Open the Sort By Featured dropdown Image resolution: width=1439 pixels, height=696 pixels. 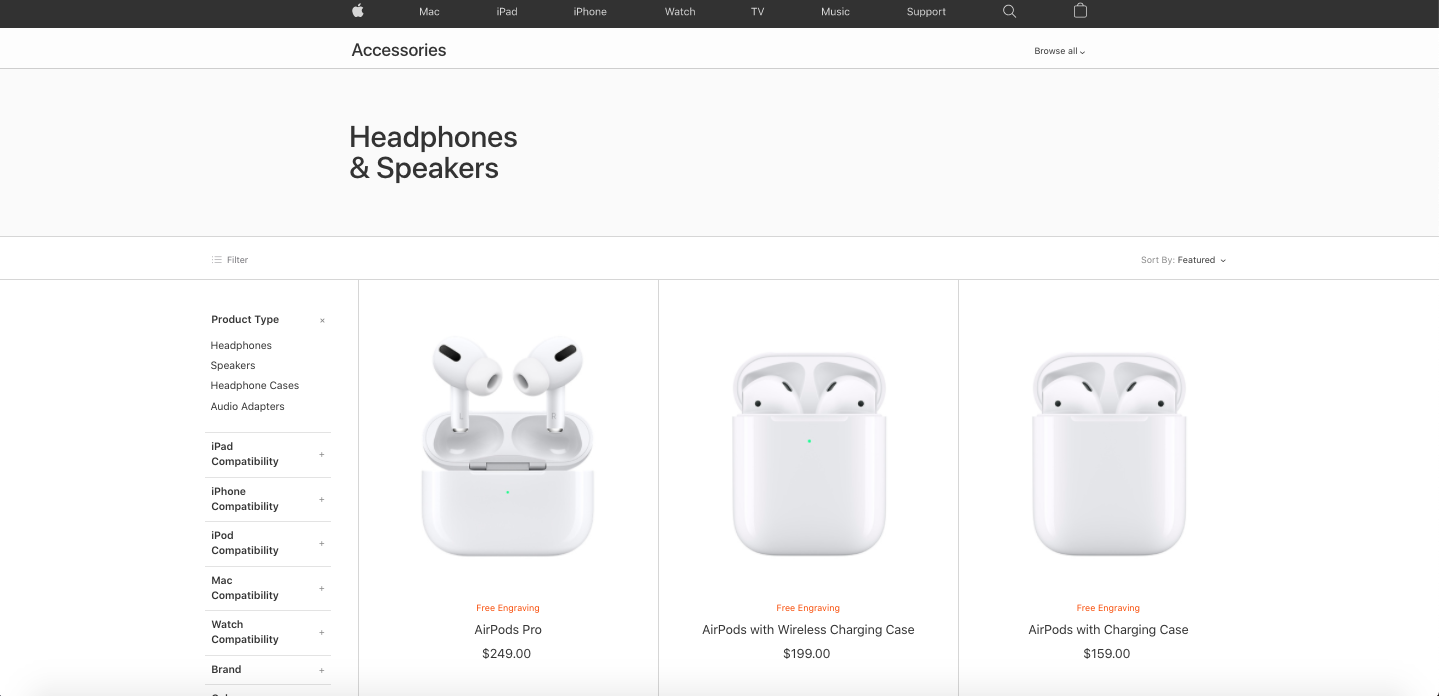coord(1183,260)
